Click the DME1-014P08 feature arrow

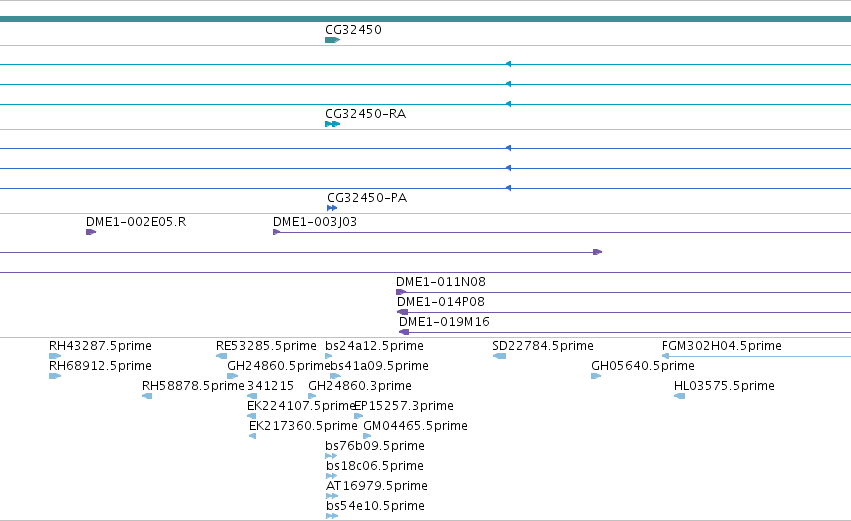402,312
